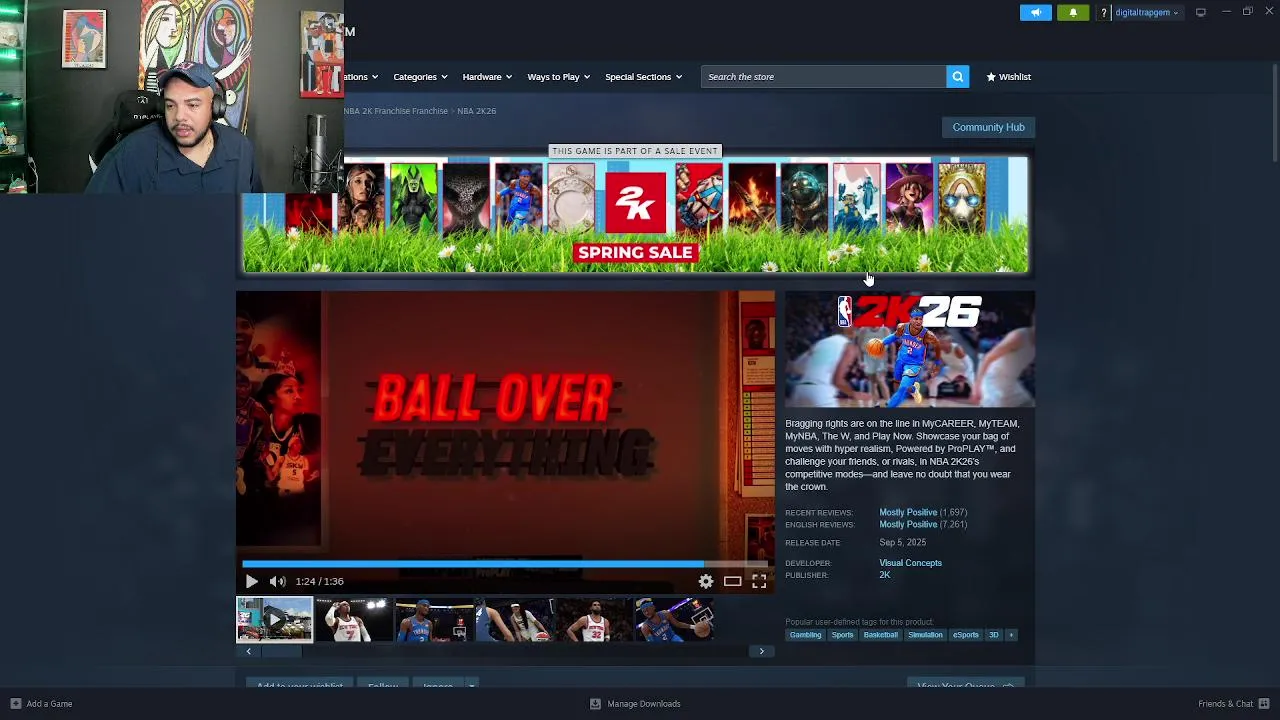This screenshot has width=1280, height=720.
Task: Open English reviews Mostly Positive link
Action: tap(908, 524)
